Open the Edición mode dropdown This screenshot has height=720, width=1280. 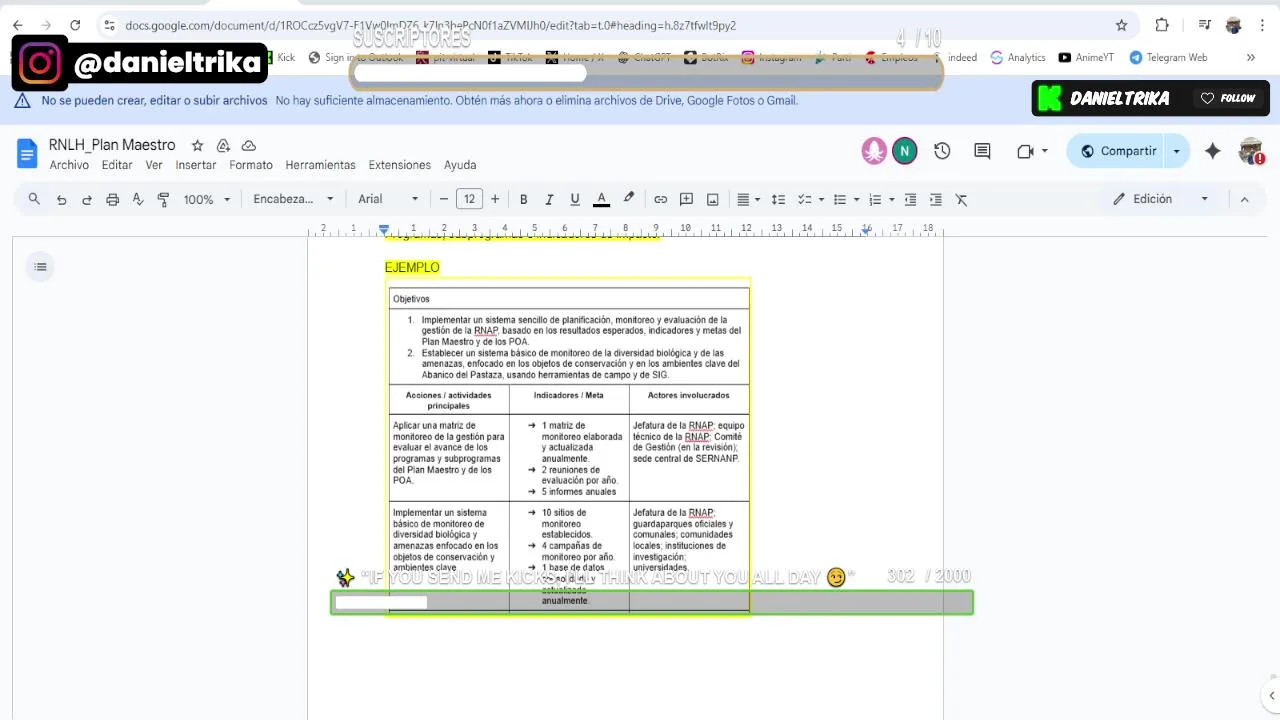click(x=1161, y=199)
